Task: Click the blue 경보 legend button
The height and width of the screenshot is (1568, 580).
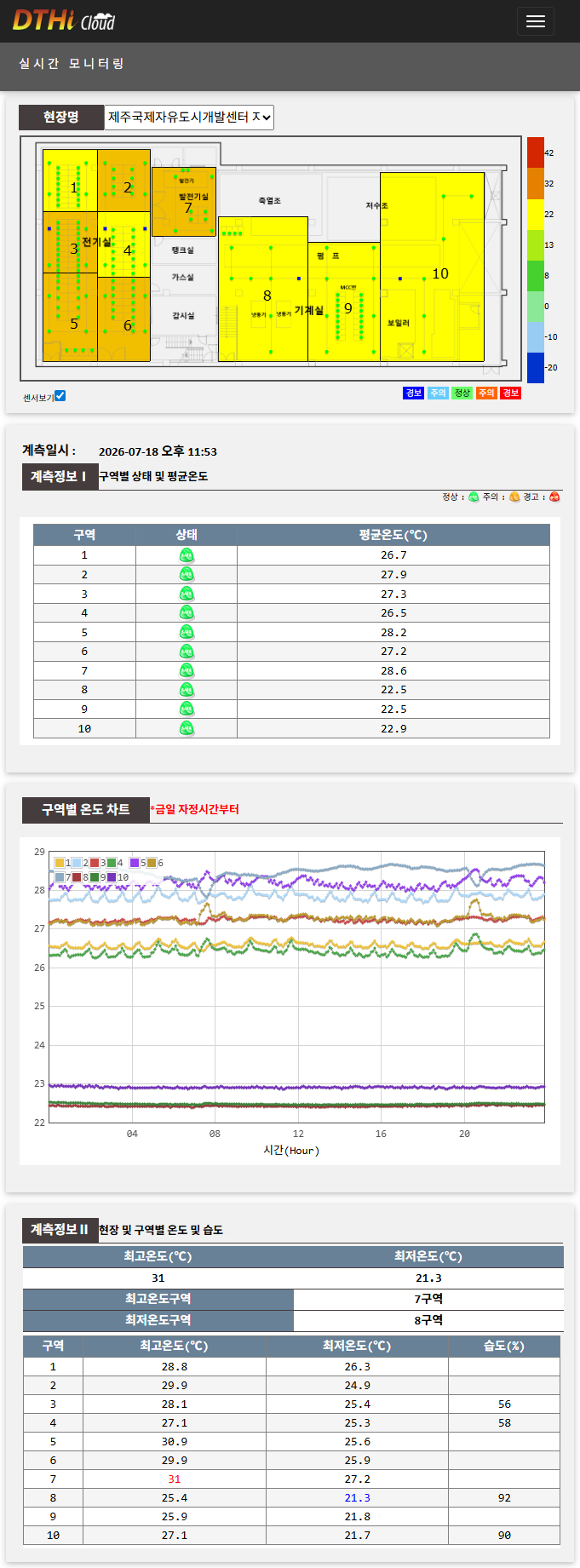Action: pos(413,393)
